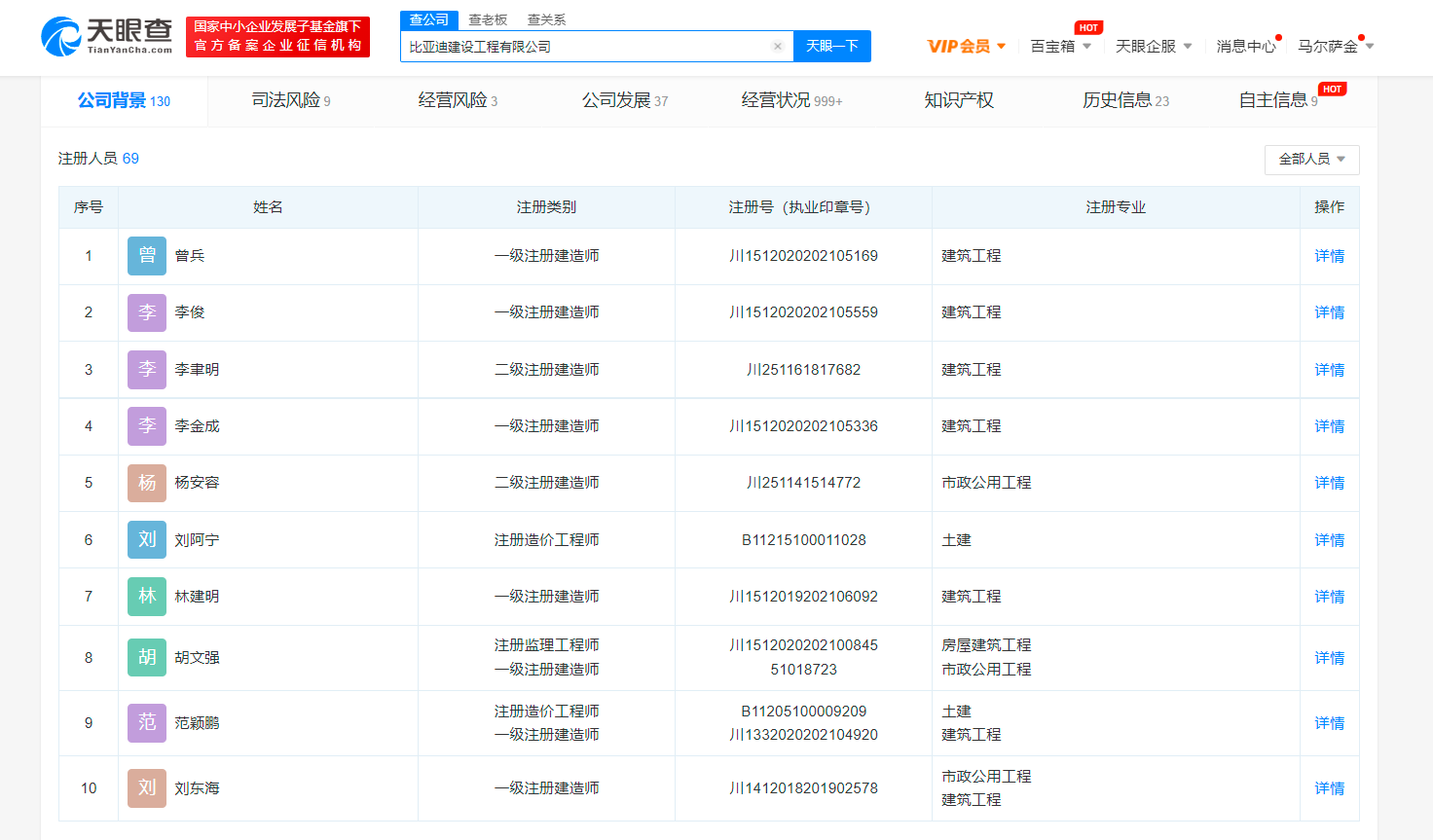Click the 天眼一下 search button
This screenshot has height=840, width=1433.
[x=832, y=47]
